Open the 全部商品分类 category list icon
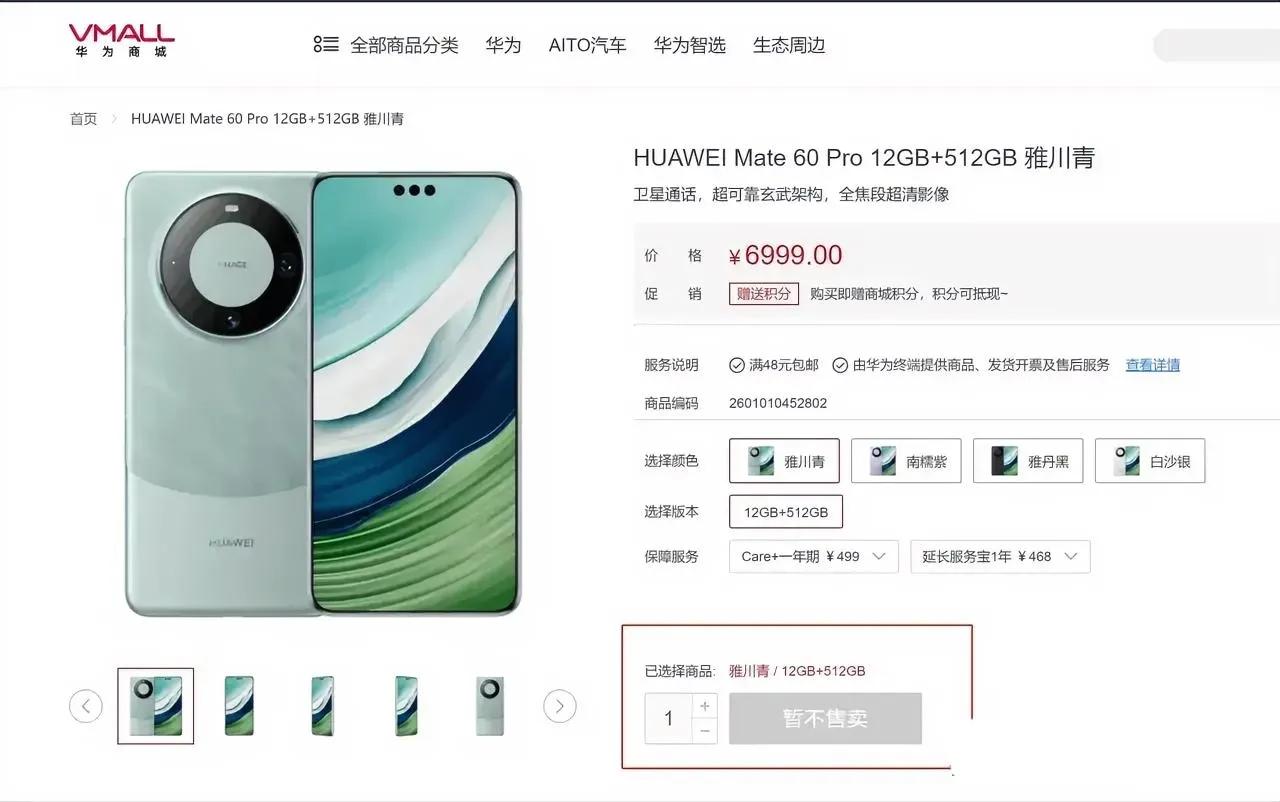The width and height of the screenshot is (1280, 802). tap(325, 45)
